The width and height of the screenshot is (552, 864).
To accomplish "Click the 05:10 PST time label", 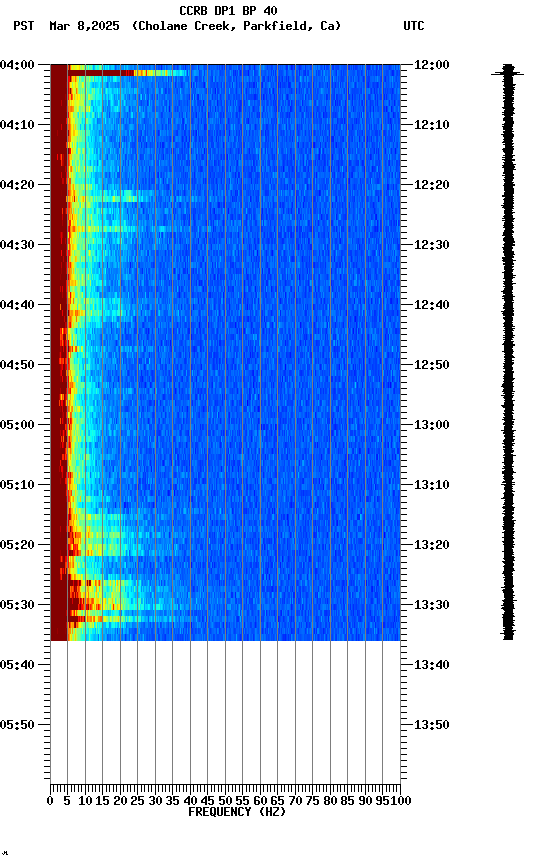I will click(17, 485).
